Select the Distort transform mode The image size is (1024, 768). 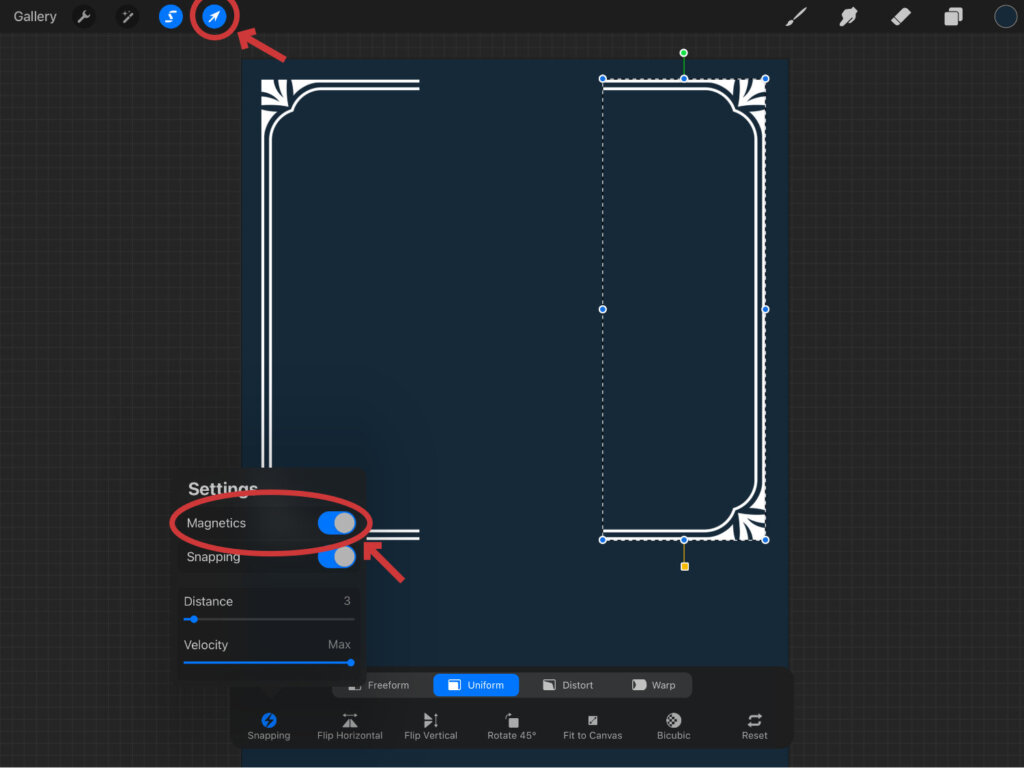click(x=568, y=685)
